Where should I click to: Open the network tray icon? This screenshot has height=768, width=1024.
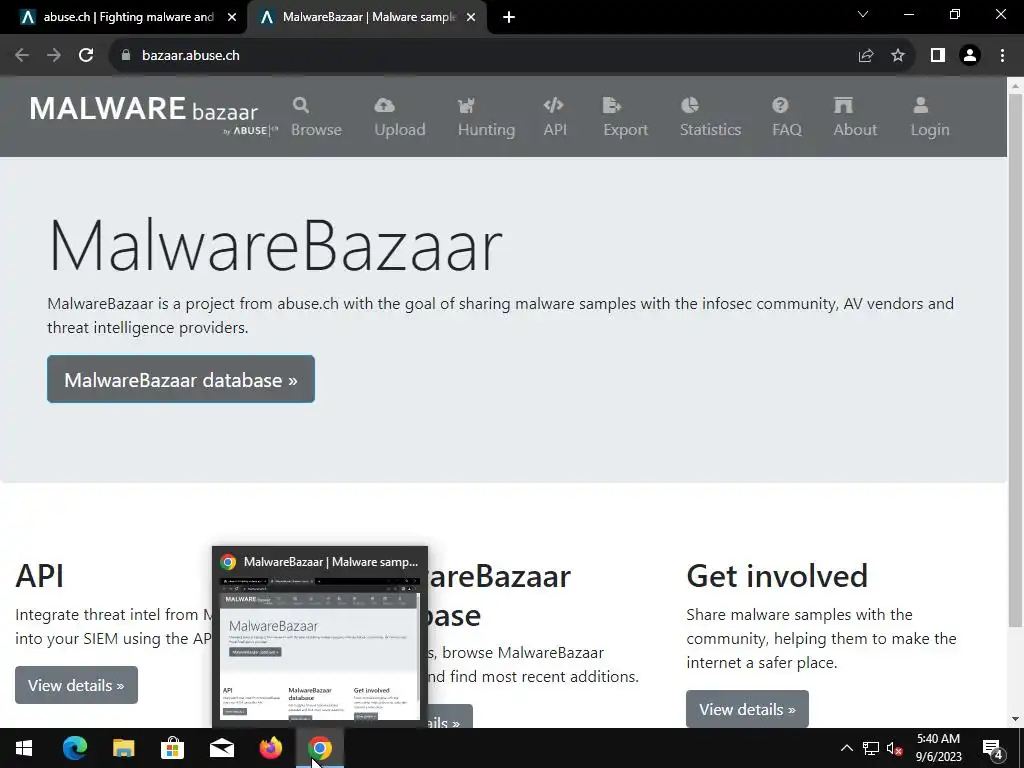tap(871, 748)
